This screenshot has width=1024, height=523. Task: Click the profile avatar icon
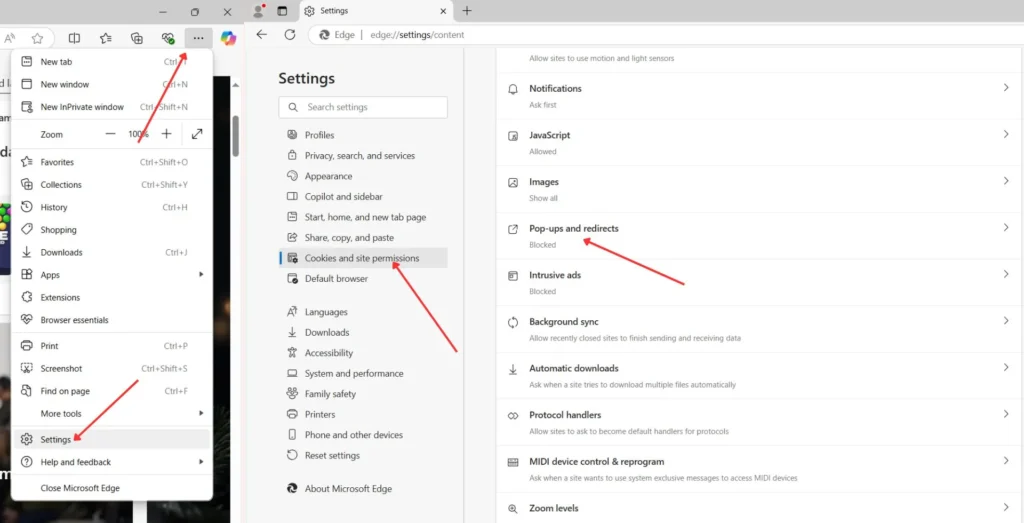point(259,11)
